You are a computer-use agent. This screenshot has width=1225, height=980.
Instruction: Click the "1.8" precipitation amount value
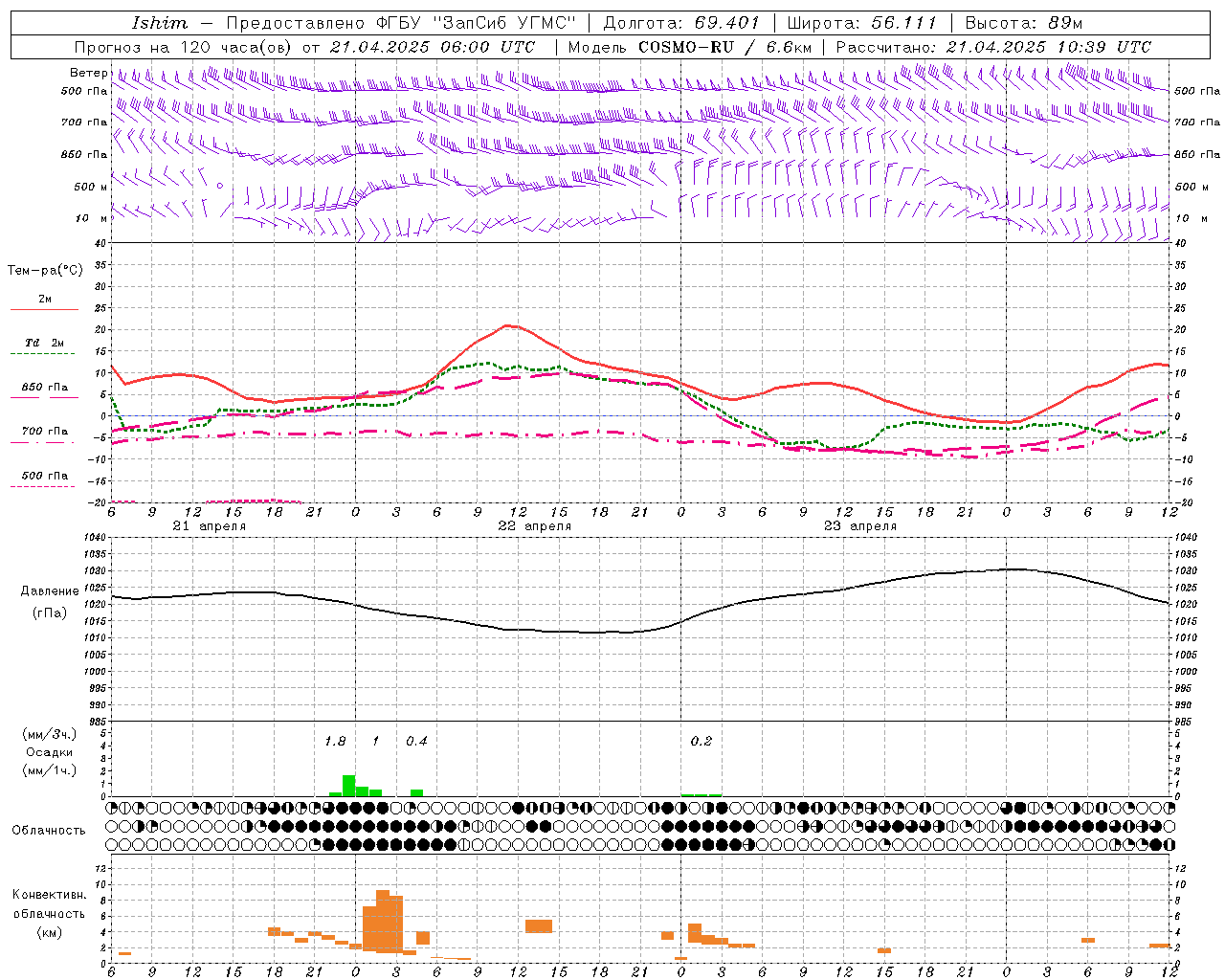[x=335, y=741]
